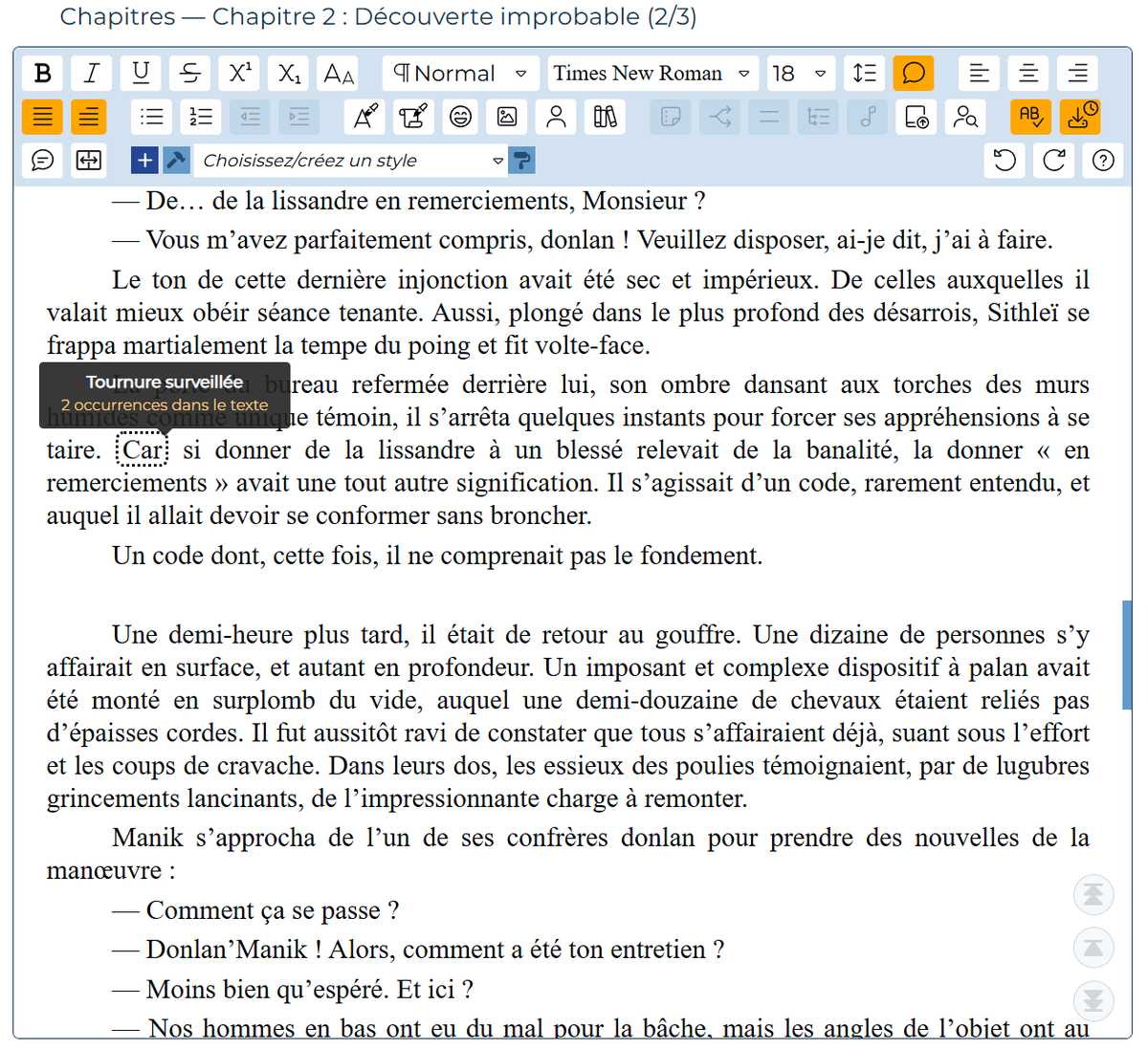
Task: Undo the last action
Action: pos(1004,160)
